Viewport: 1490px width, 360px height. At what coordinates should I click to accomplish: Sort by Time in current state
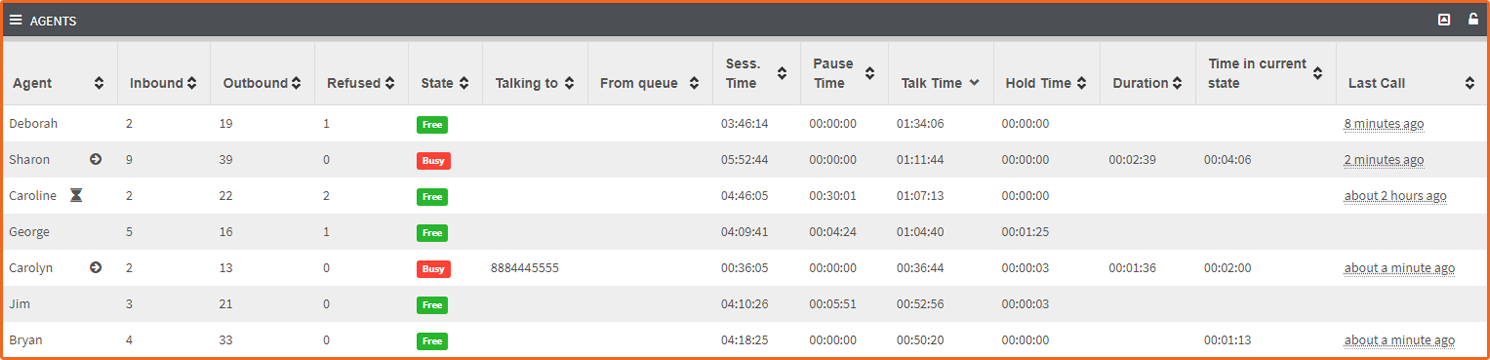pos(1318,74)
